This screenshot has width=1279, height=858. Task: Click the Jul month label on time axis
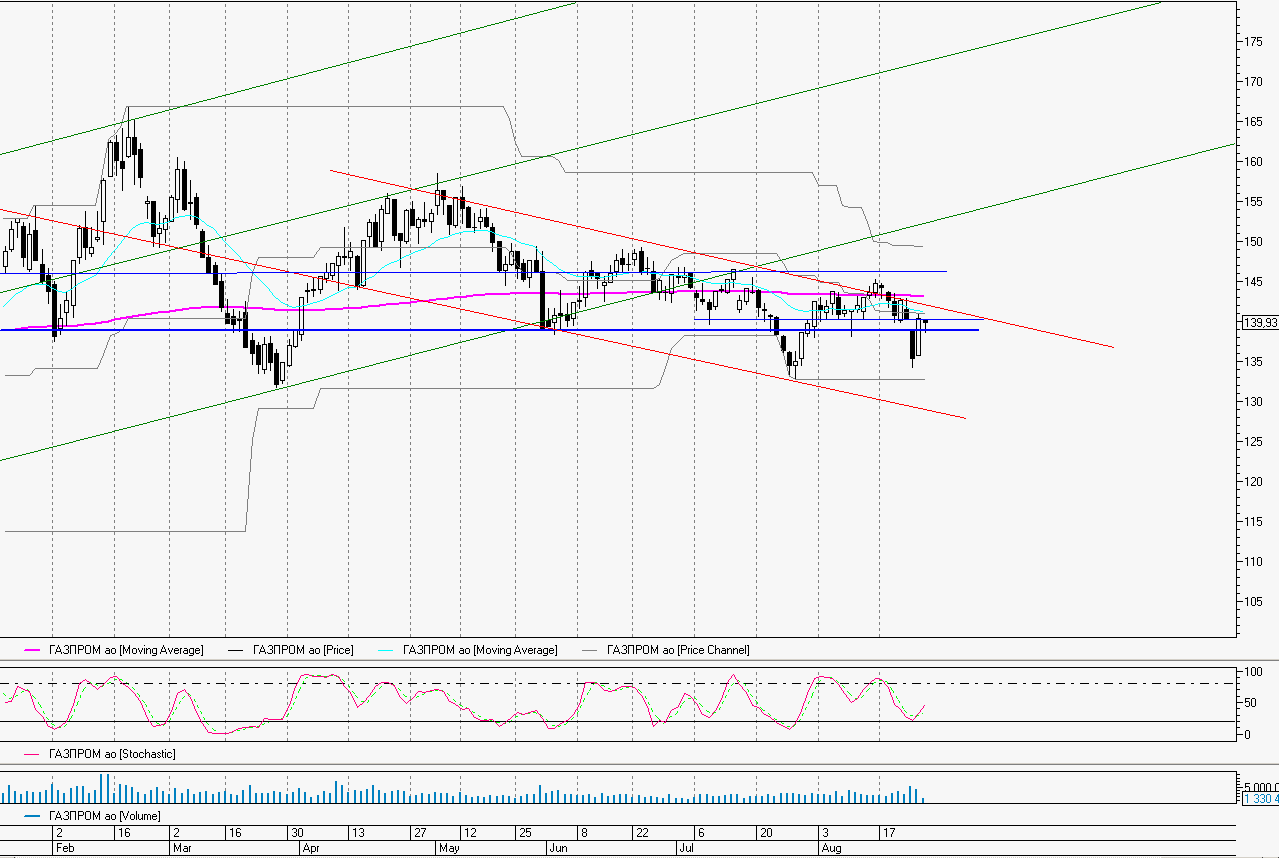pyautogui.click(x=686, y=847)
